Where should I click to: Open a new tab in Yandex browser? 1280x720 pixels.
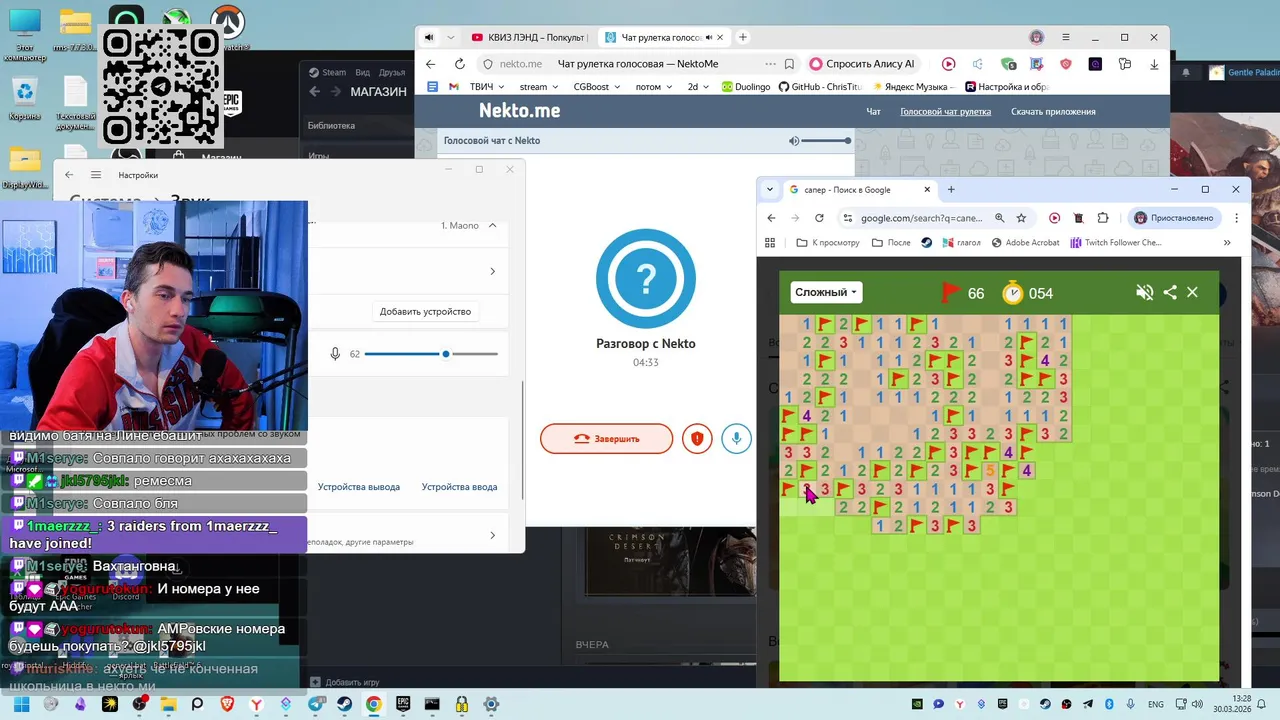[x=742, y=37]
